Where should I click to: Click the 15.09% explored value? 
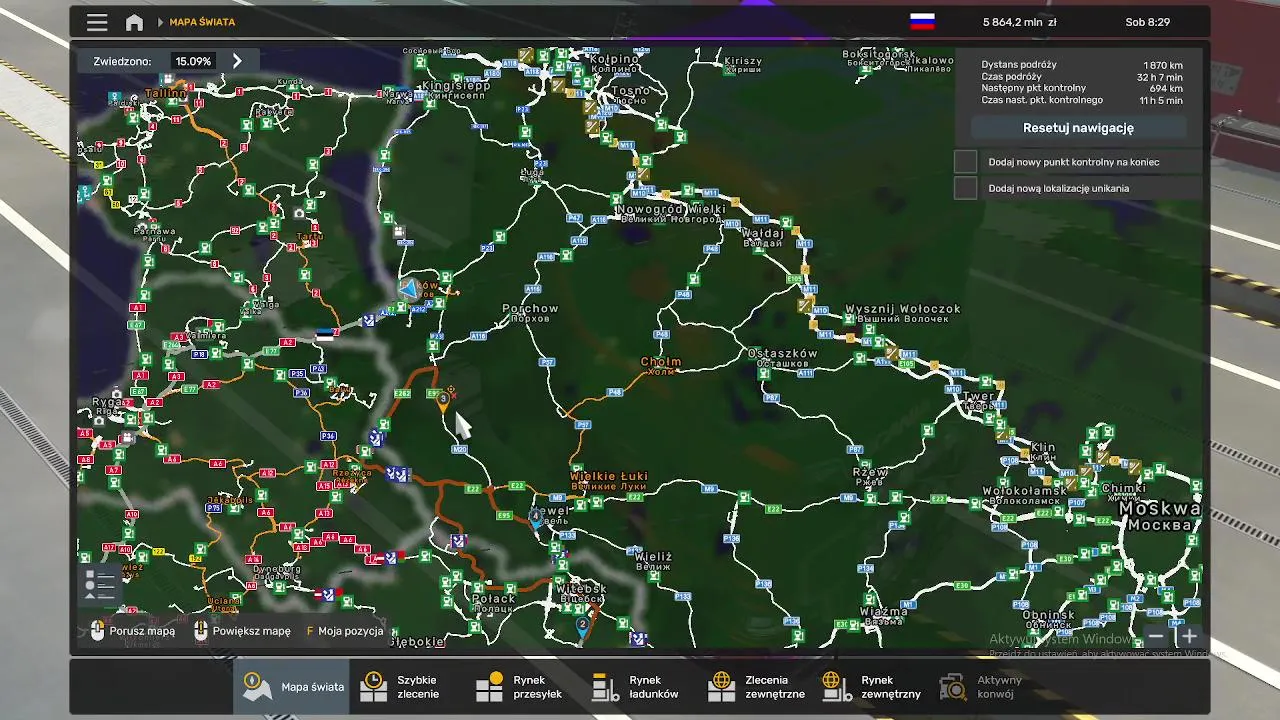click(193, 61)
